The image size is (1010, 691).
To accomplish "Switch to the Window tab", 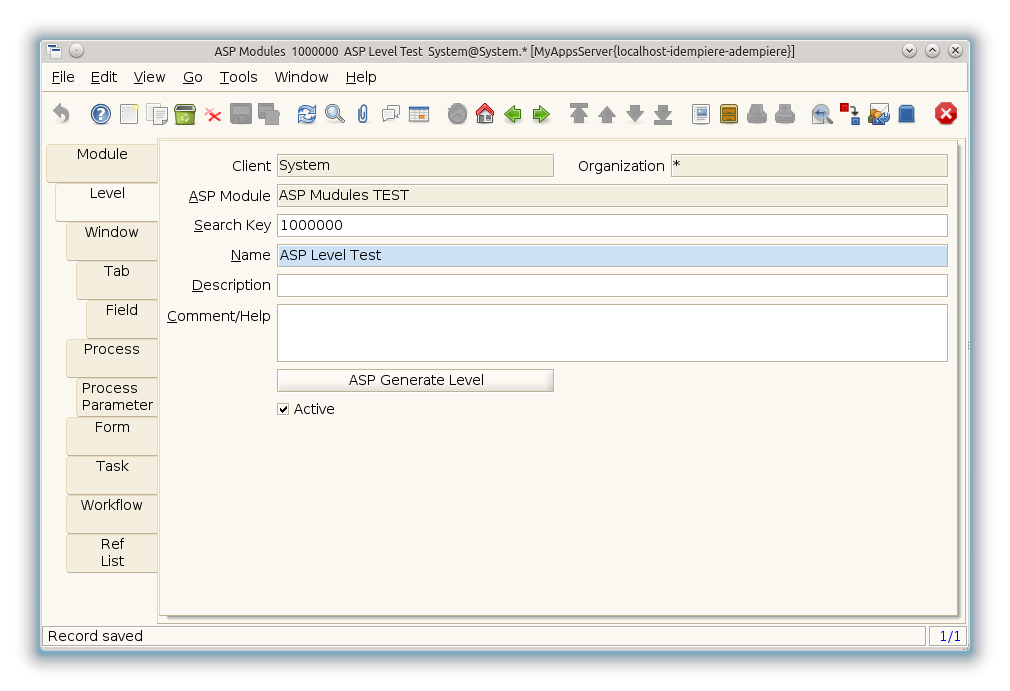I will (111, 233).
